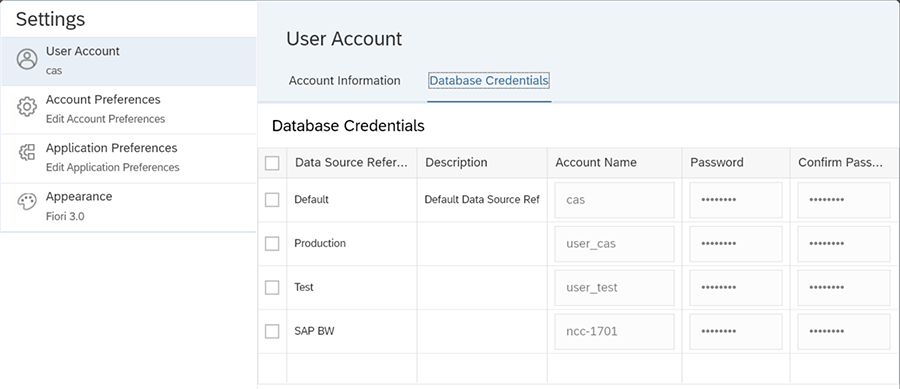The width and height of the screenshot is (900, 389).
Task: Click the Confirm Password column header
Action: coord(844,163)
